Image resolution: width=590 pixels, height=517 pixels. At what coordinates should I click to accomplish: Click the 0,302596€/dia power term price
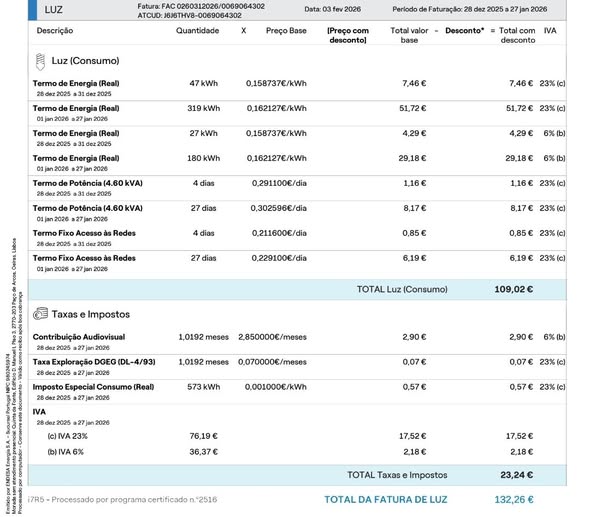(278, 208)
